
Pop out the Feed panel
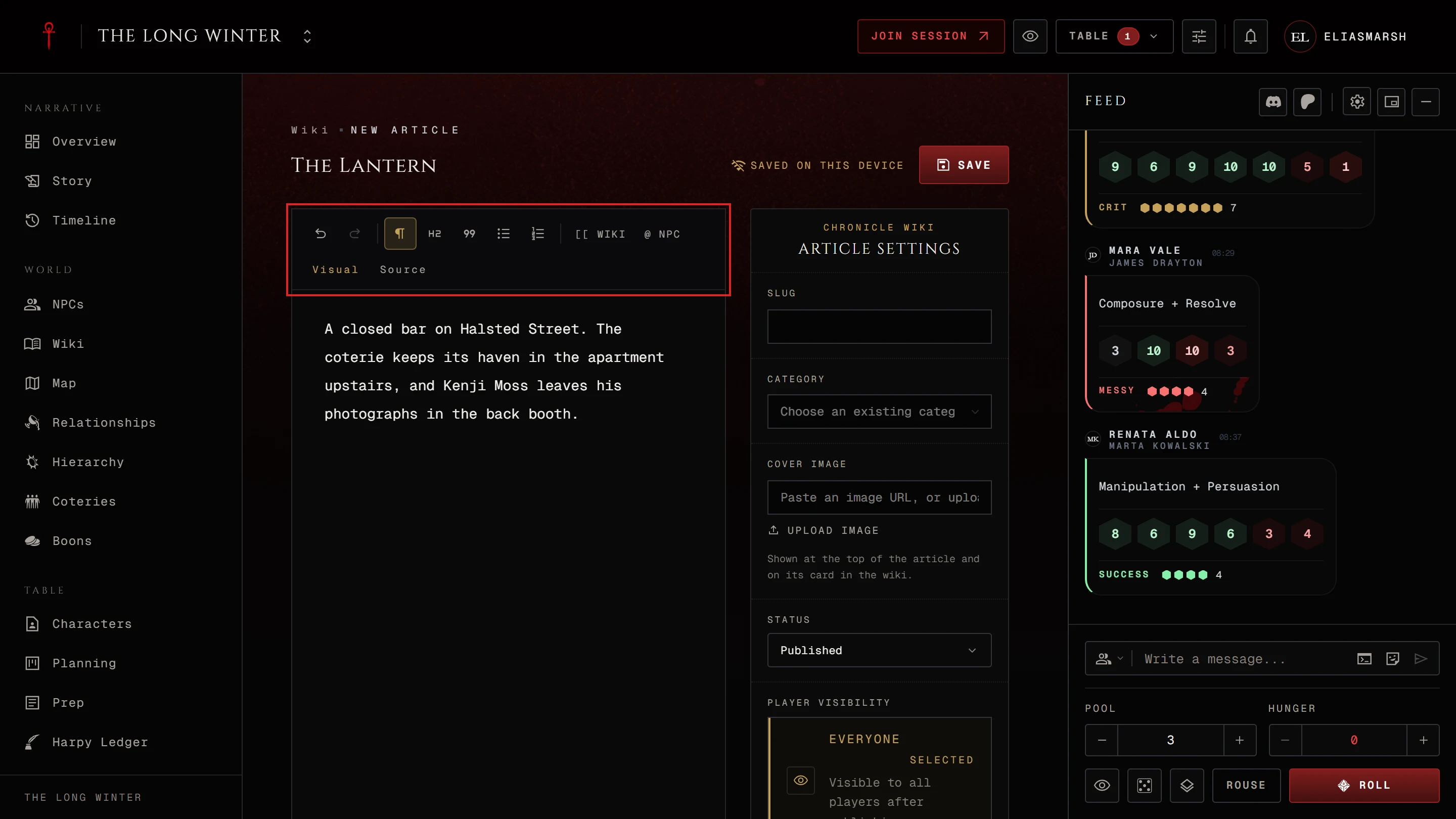[1392, 102]
